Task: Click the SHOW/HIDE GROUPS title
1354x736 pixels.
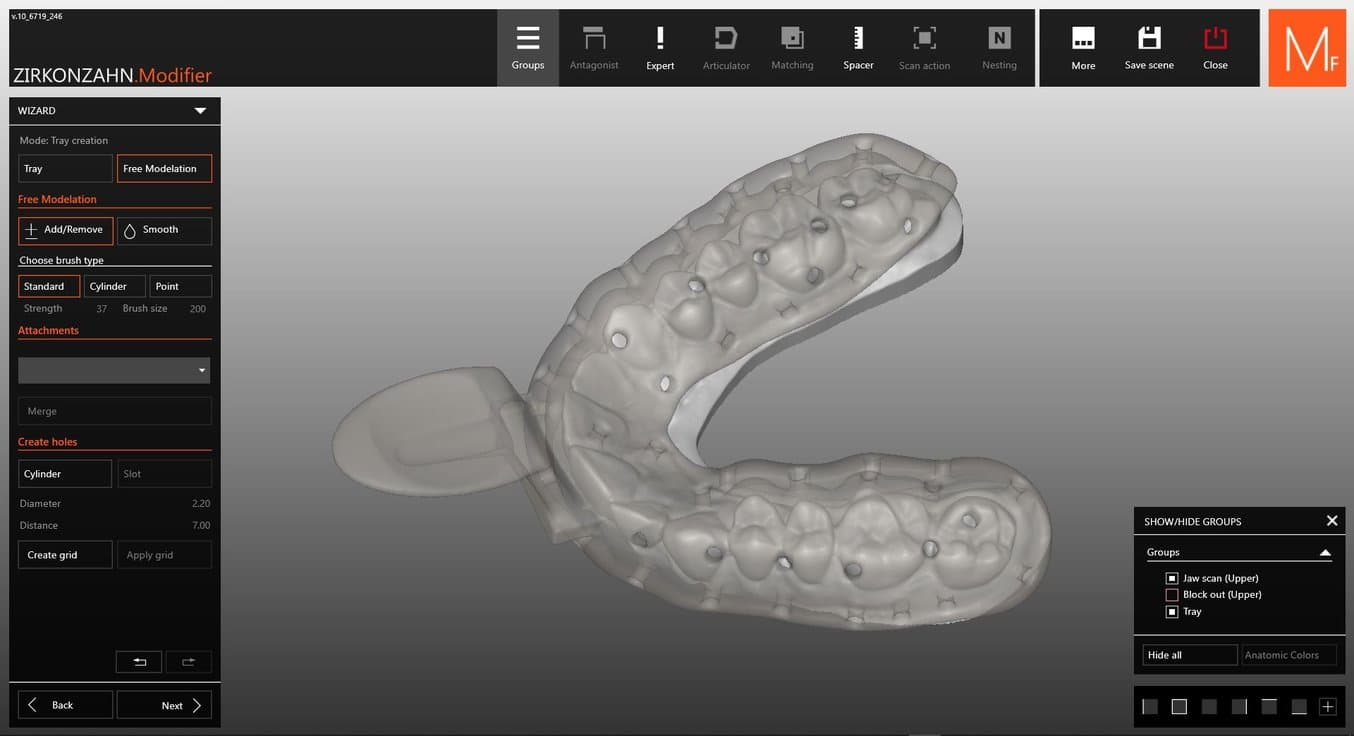Action: point(1193,522)
